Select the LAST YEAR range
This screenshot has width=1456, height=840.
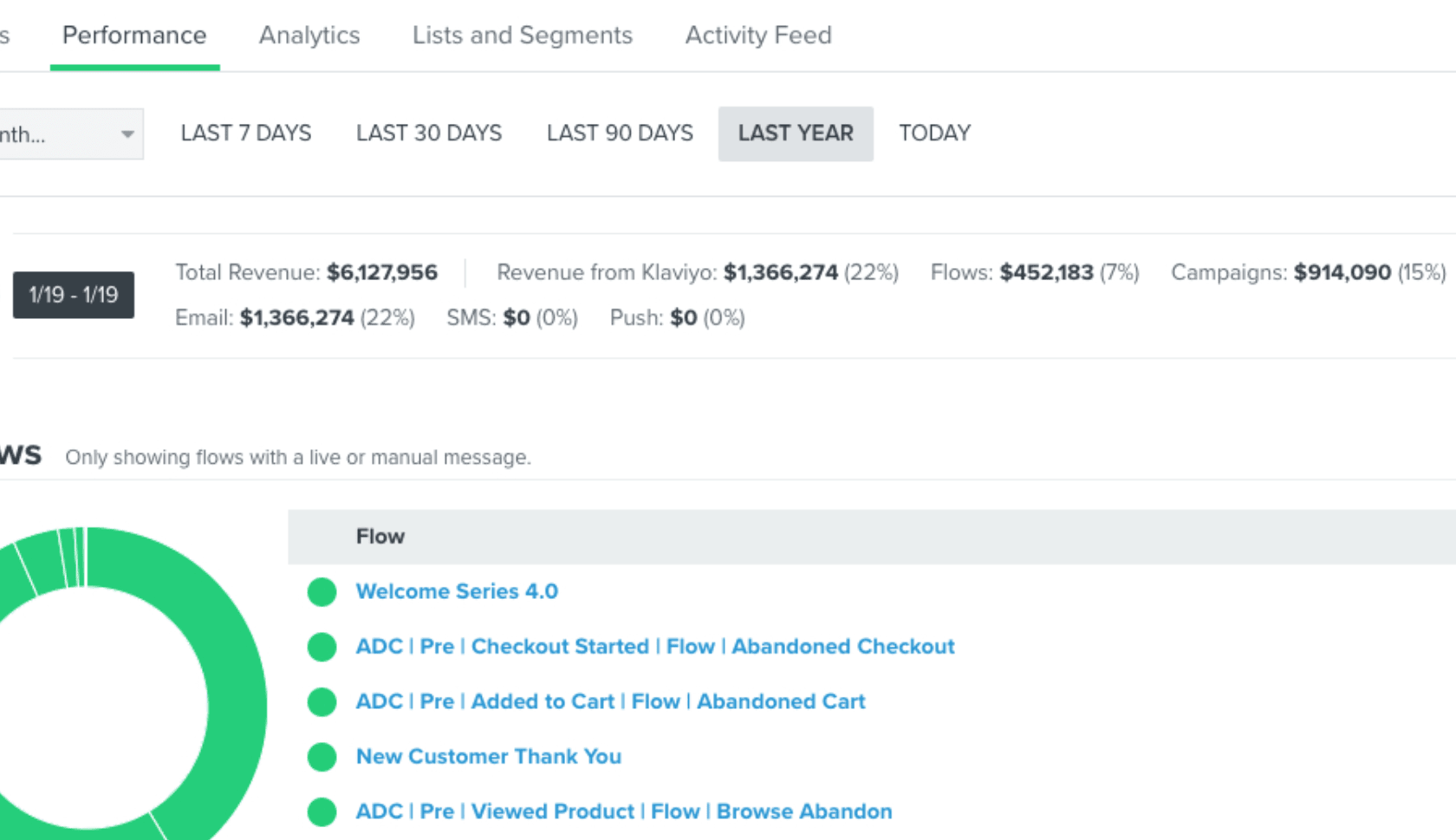click(796, 133)
